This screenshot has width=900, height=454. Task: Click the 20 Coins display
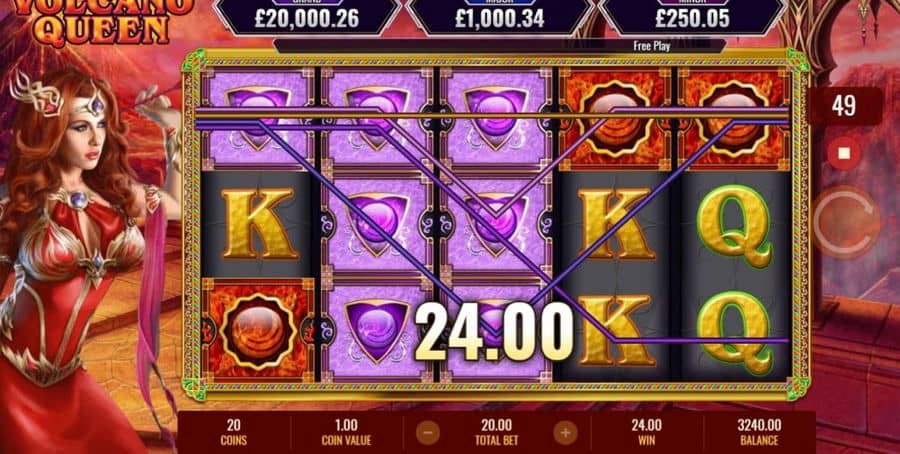click(234, 433)
